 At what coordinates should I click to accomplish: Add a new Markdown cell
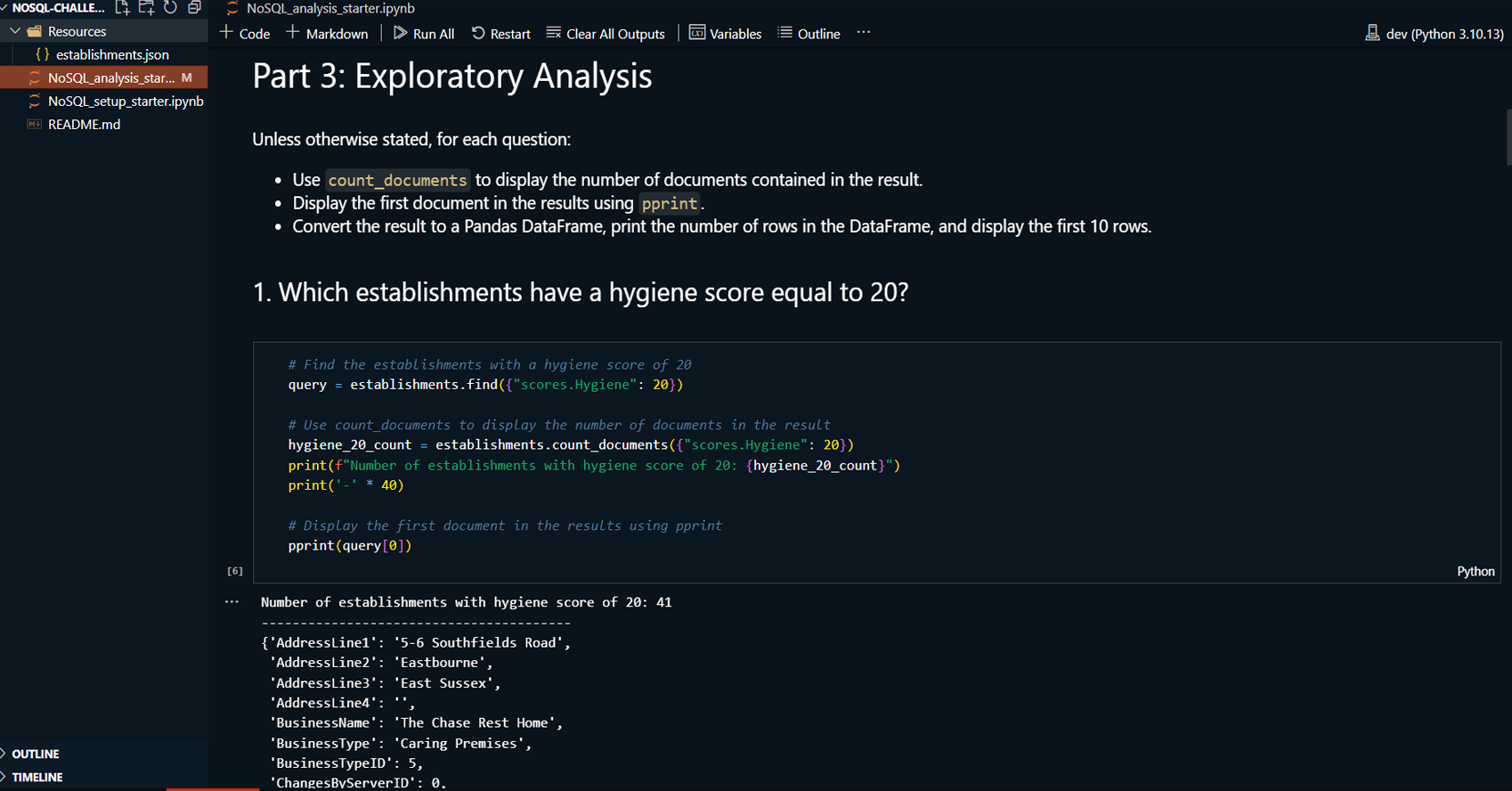tap(327, 34)
